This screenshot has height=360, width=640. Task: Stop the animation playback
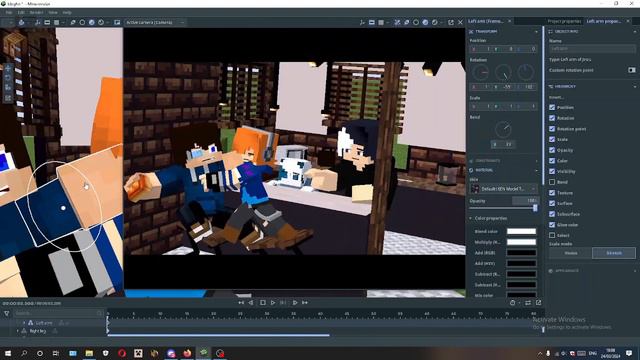262,303
